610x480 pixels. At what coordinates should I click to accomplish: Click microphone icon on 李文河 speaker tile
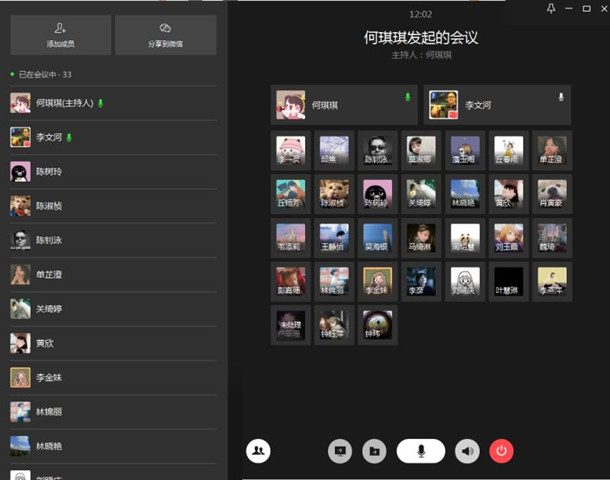560,97
